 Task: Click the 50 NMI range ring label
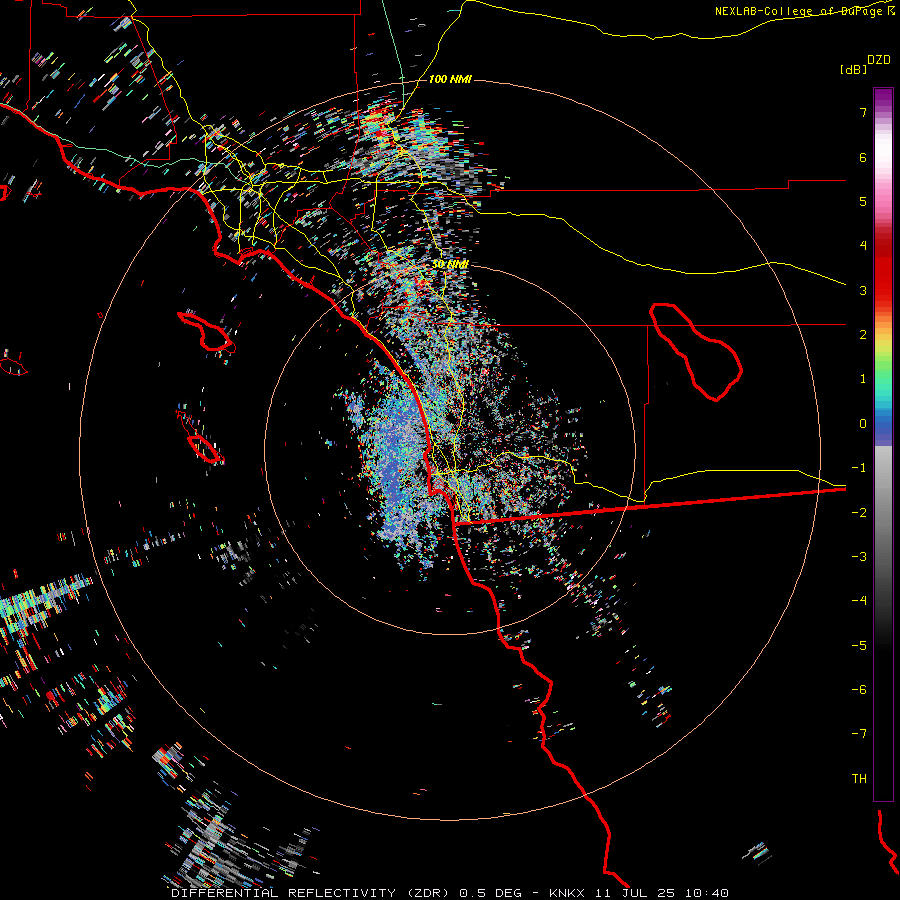[x=450, y=264]
